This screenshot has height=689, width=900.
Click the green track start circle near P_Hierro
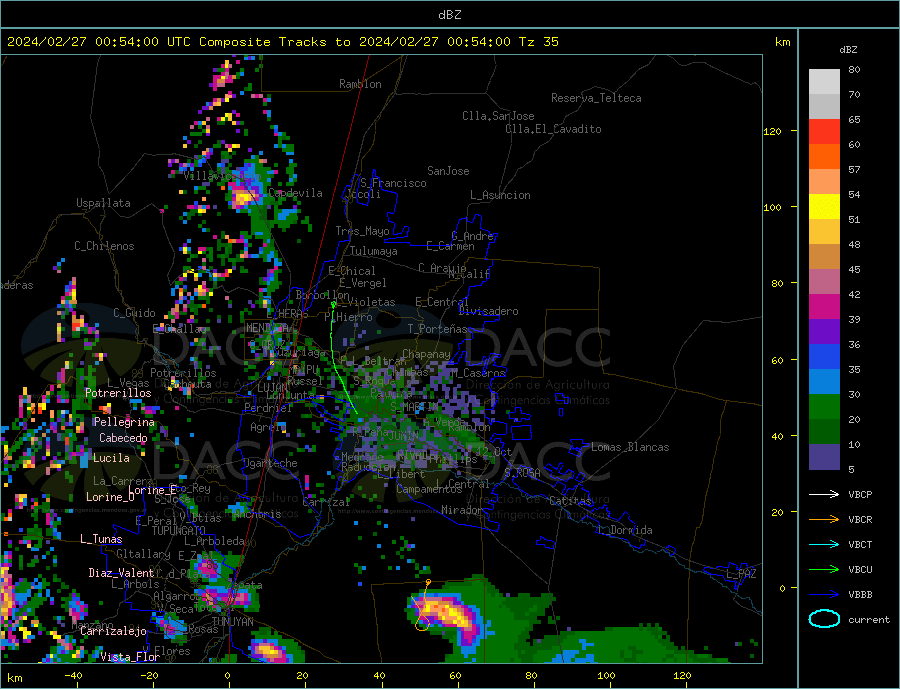coord(333,304)
